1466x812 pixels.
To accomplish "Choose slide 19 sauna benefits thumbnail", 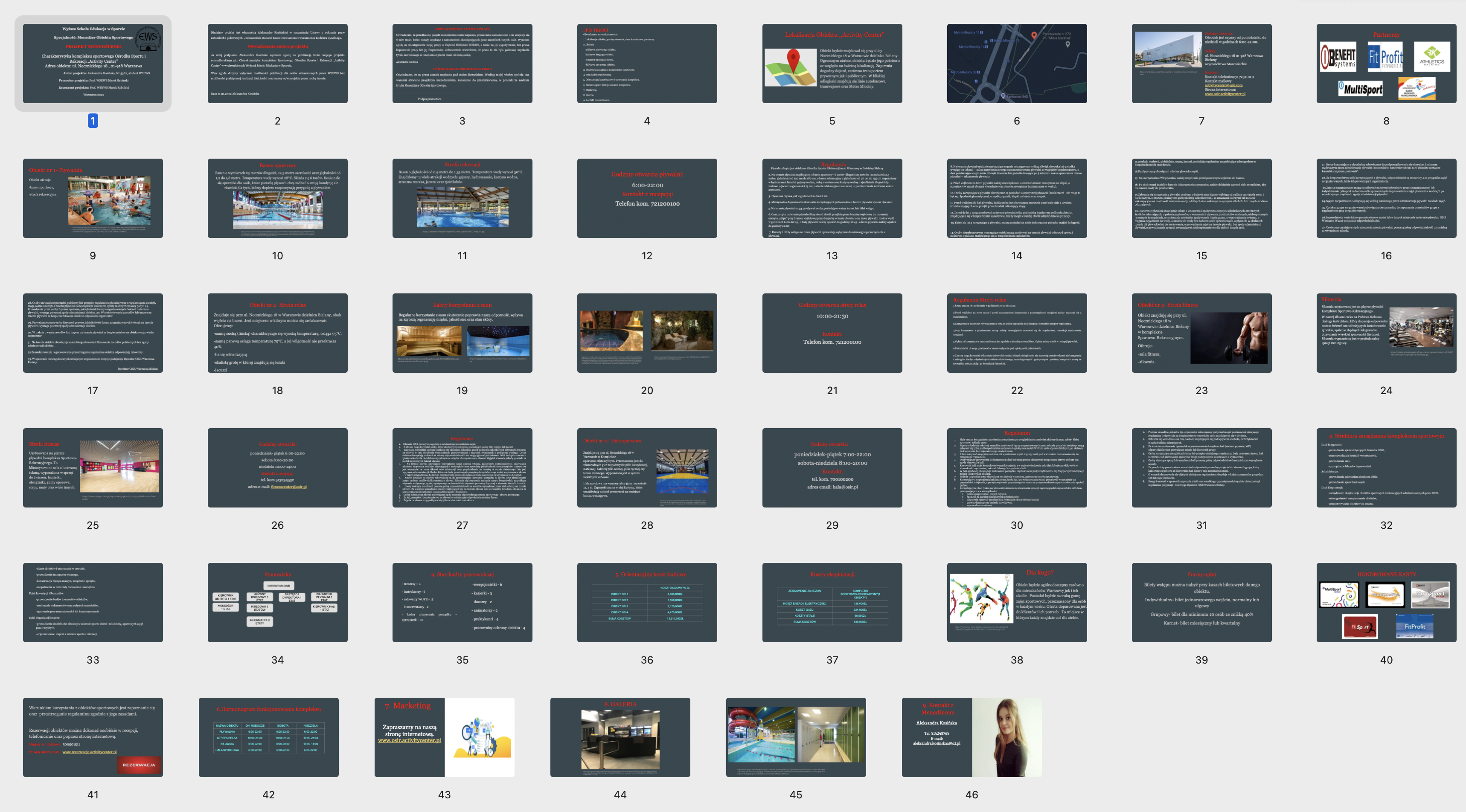I will tap(462, 333).
